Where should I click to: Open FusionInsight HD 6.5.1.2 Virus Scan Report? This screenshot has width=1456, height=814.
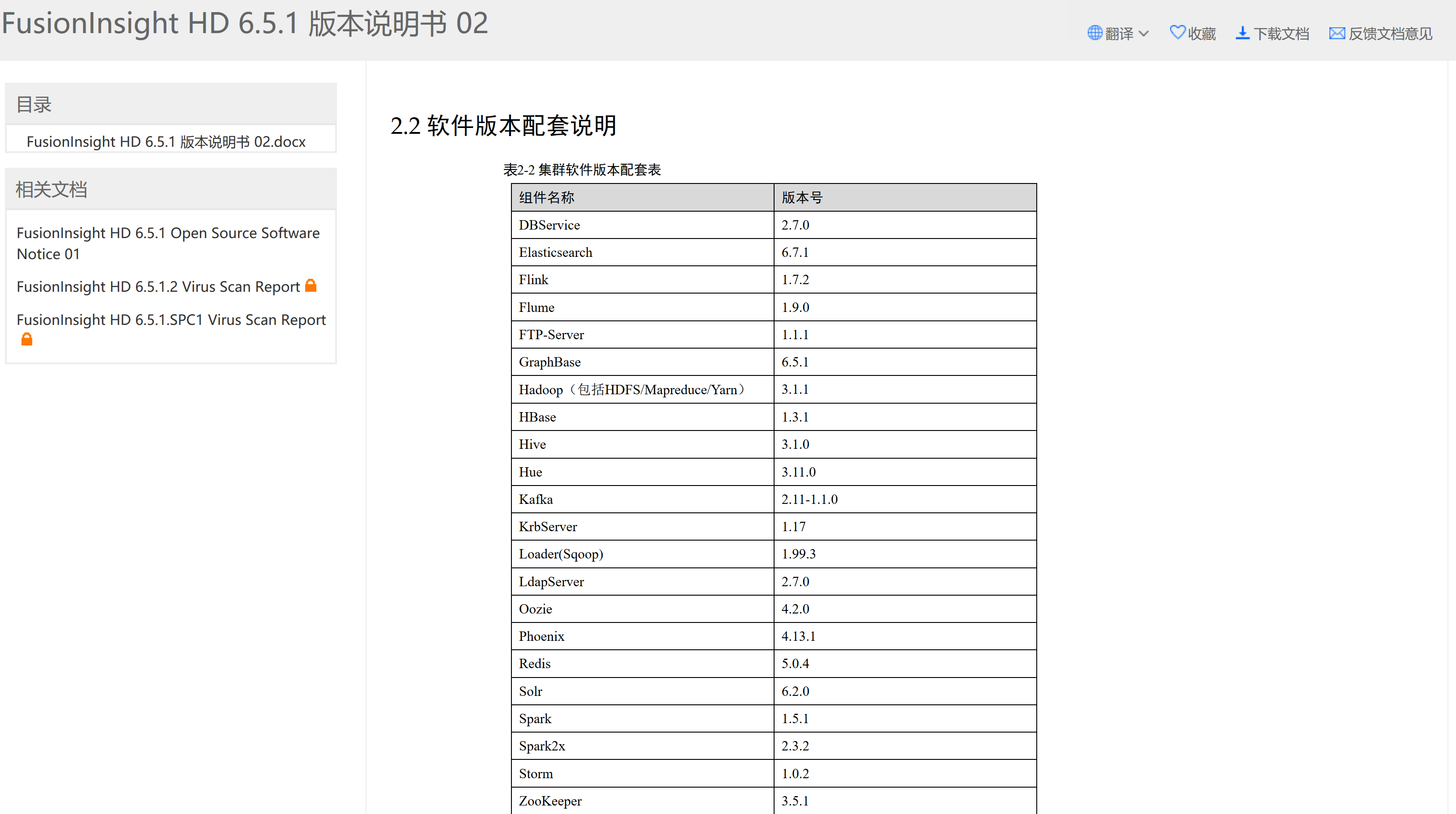pos(158,286)
